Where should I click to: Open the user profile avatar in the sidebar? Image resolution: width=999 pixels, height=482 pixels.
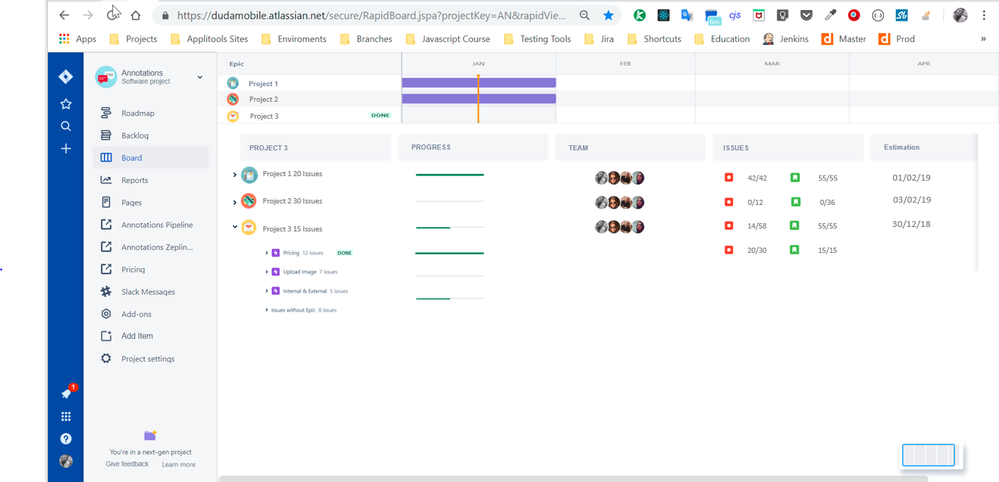[66, 461]
